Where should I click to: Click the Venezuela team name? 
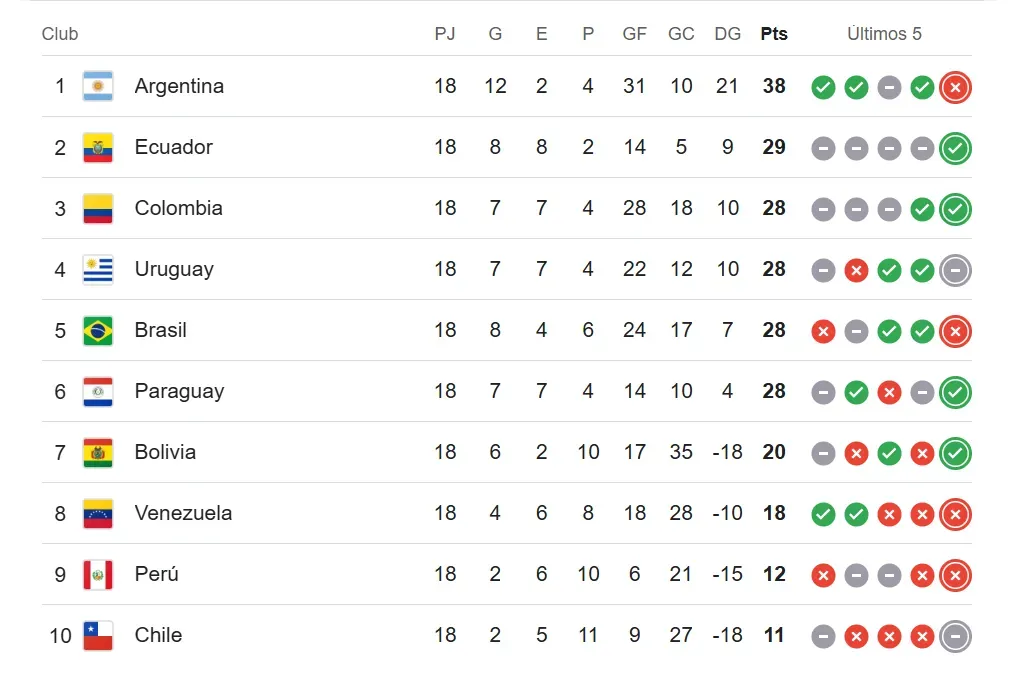point(183,513)
